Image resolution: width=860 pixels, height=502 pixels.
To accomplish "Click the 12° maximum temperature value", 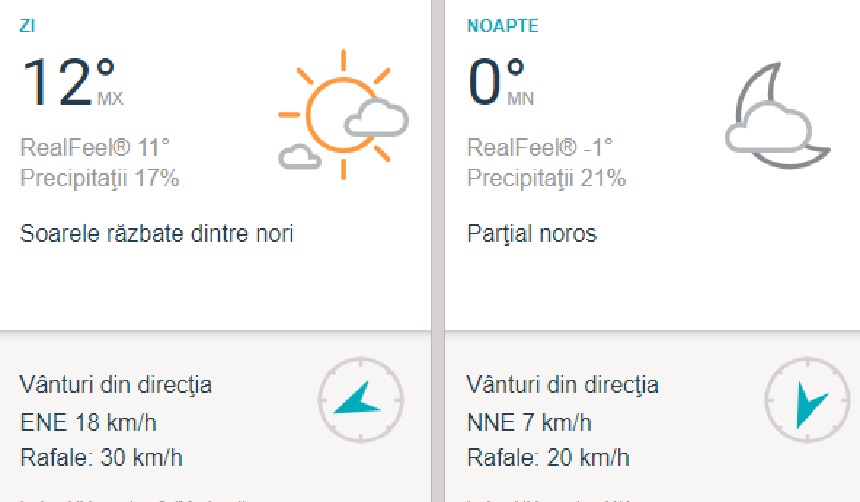I will pyautogui.click(x=58, y=82).
